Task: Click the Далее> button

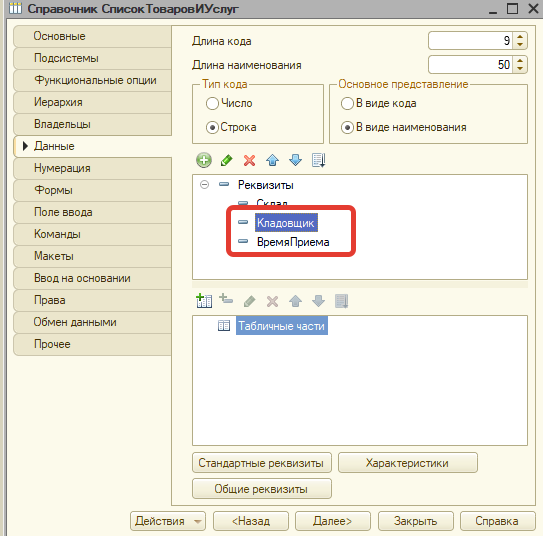Action: 333,521
